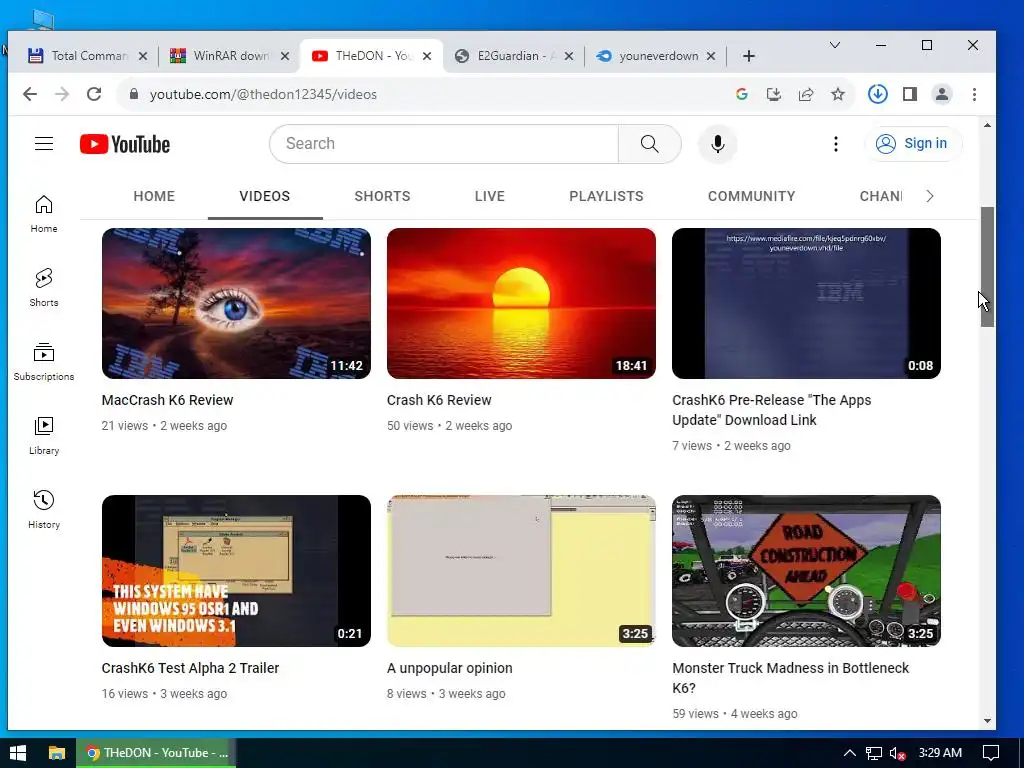The image size is (1024, 768).
Task: Open Chrome three-dot menu
Action: pos(974,94)
